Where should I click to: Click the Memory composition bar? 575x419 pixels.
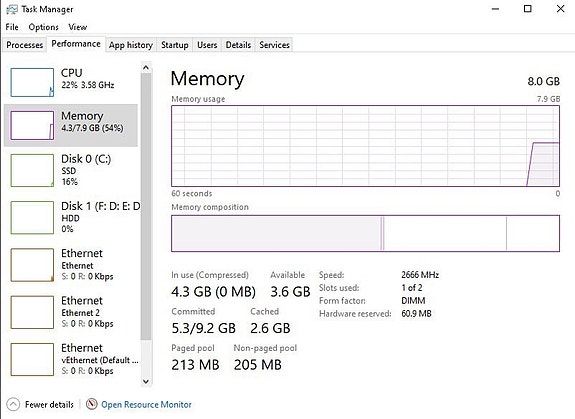[365, 234]
